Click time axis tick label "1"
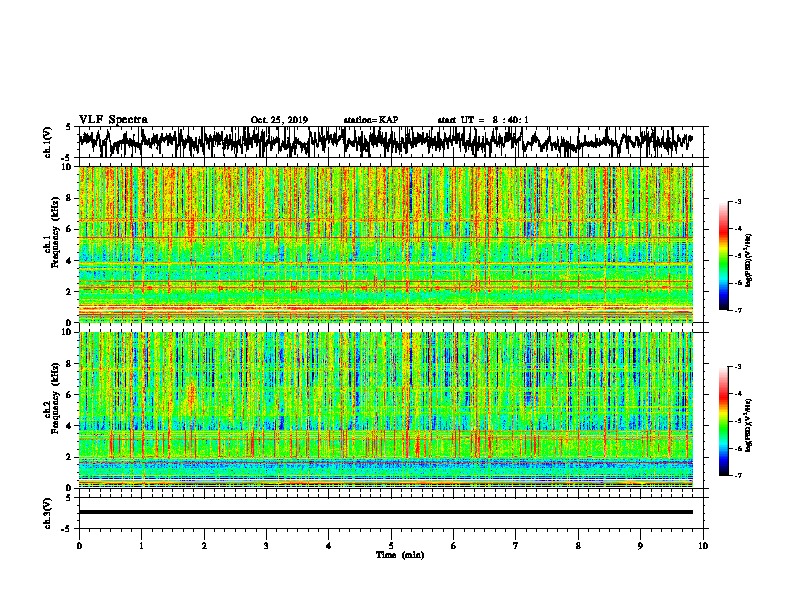Viewport: 792px width, 612px height. coord(141,546)
